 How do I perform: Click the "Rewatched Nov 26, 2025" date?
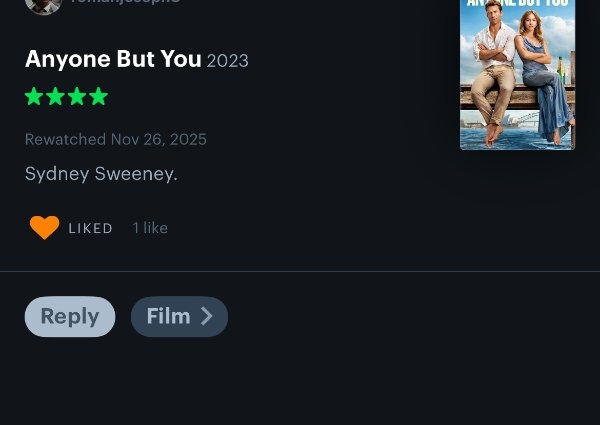point(115,140)
